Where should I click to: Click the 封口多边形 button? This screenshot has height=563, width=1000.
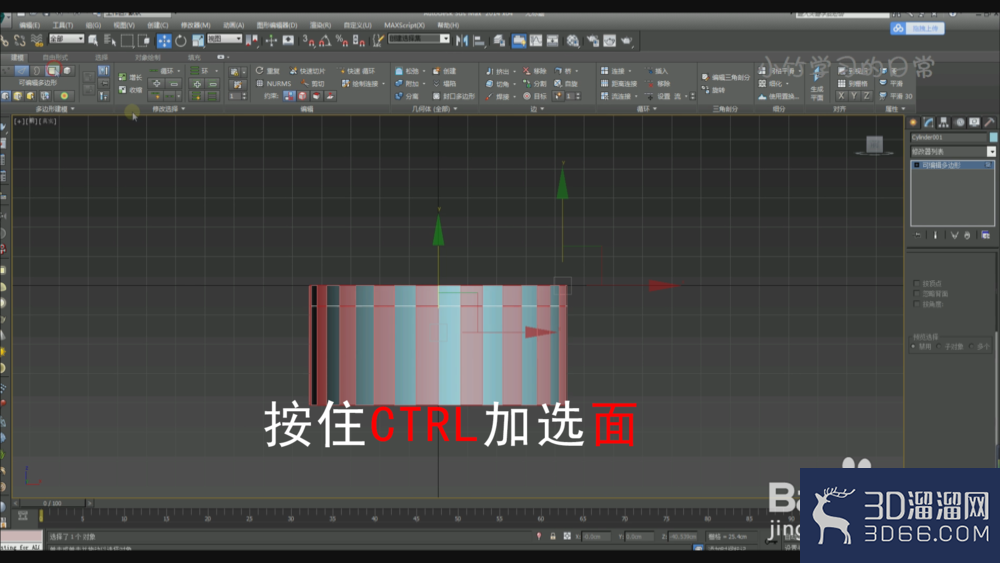click(x=453, y=96)
